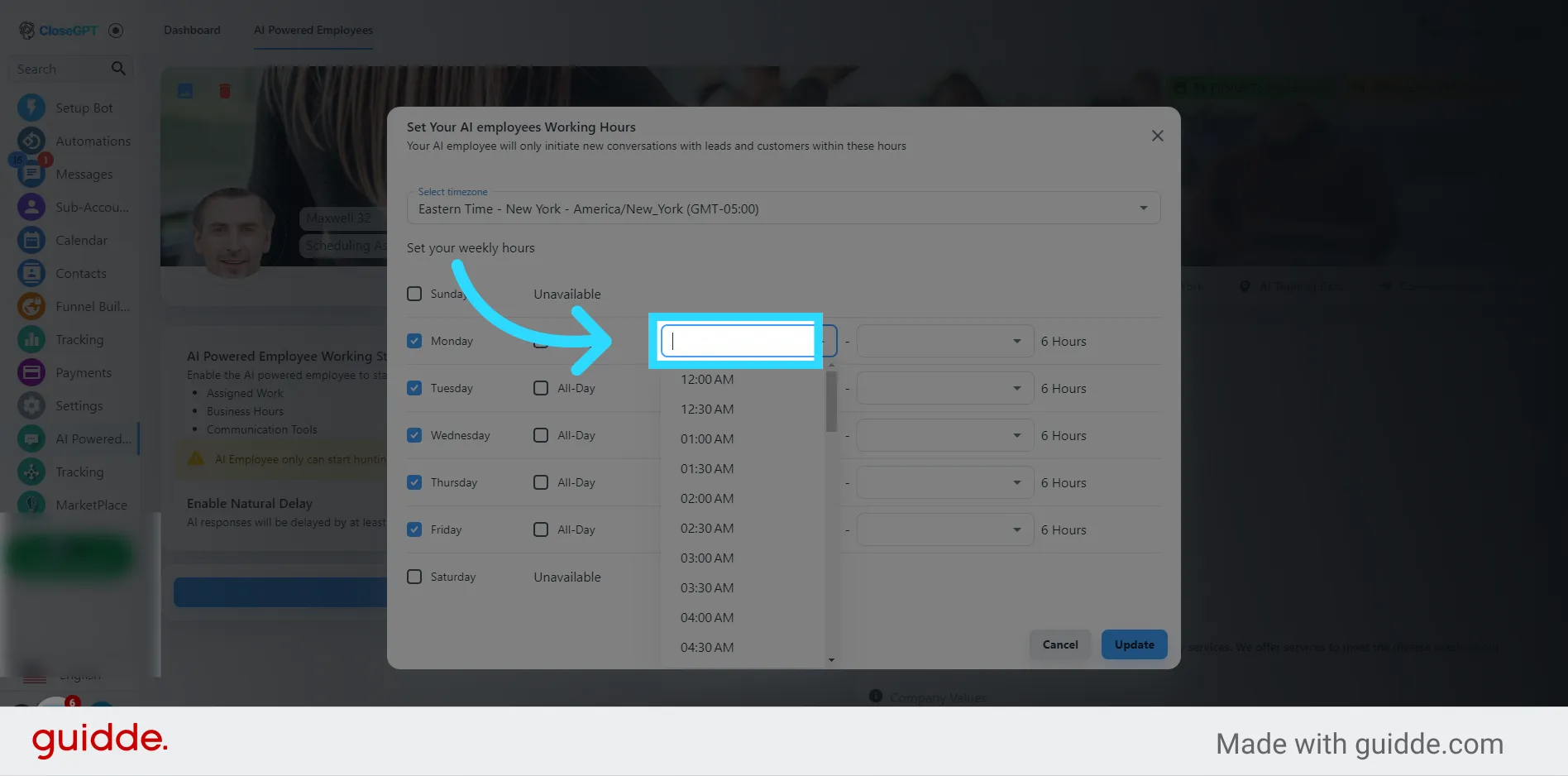The image size is (1568, 776).
Task: Click the warning triangle icon
Action: (196, 458)
